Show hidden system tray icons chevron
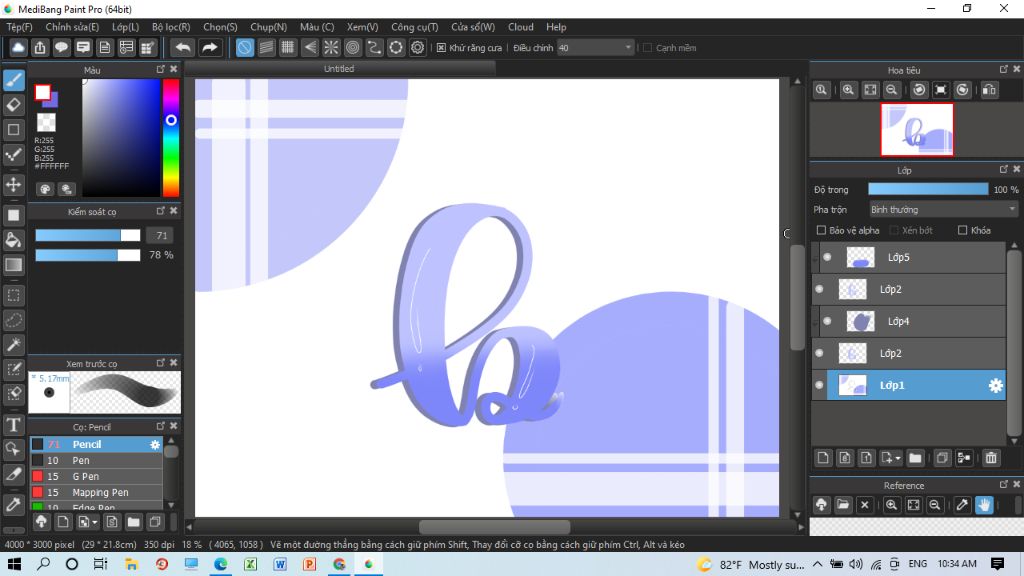The width and height of the screenshot is (1024, 576). 818,564
